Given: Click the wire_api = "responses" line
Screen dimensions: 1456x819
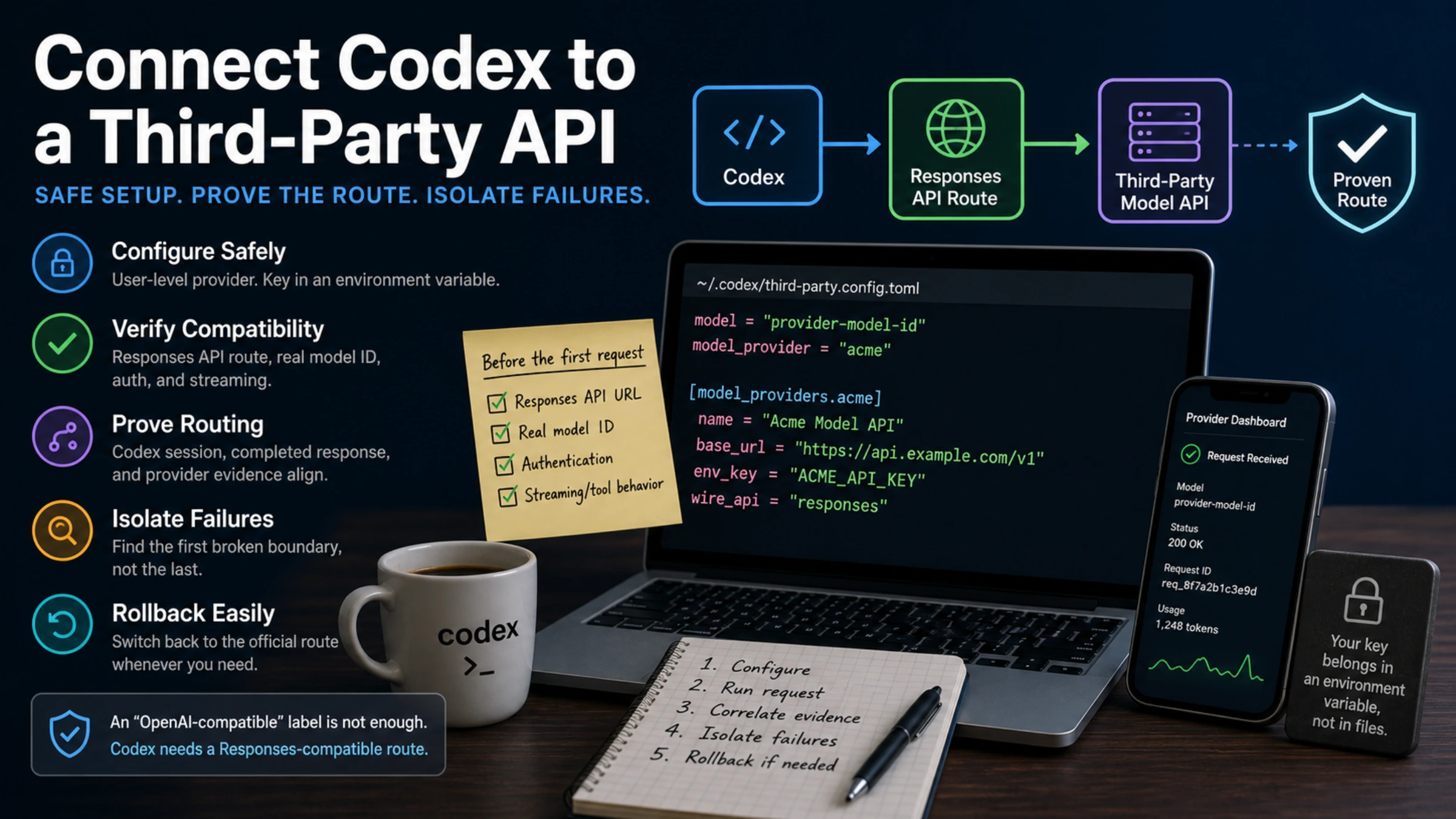Looking at the screenshot, I should pos(789,502).
